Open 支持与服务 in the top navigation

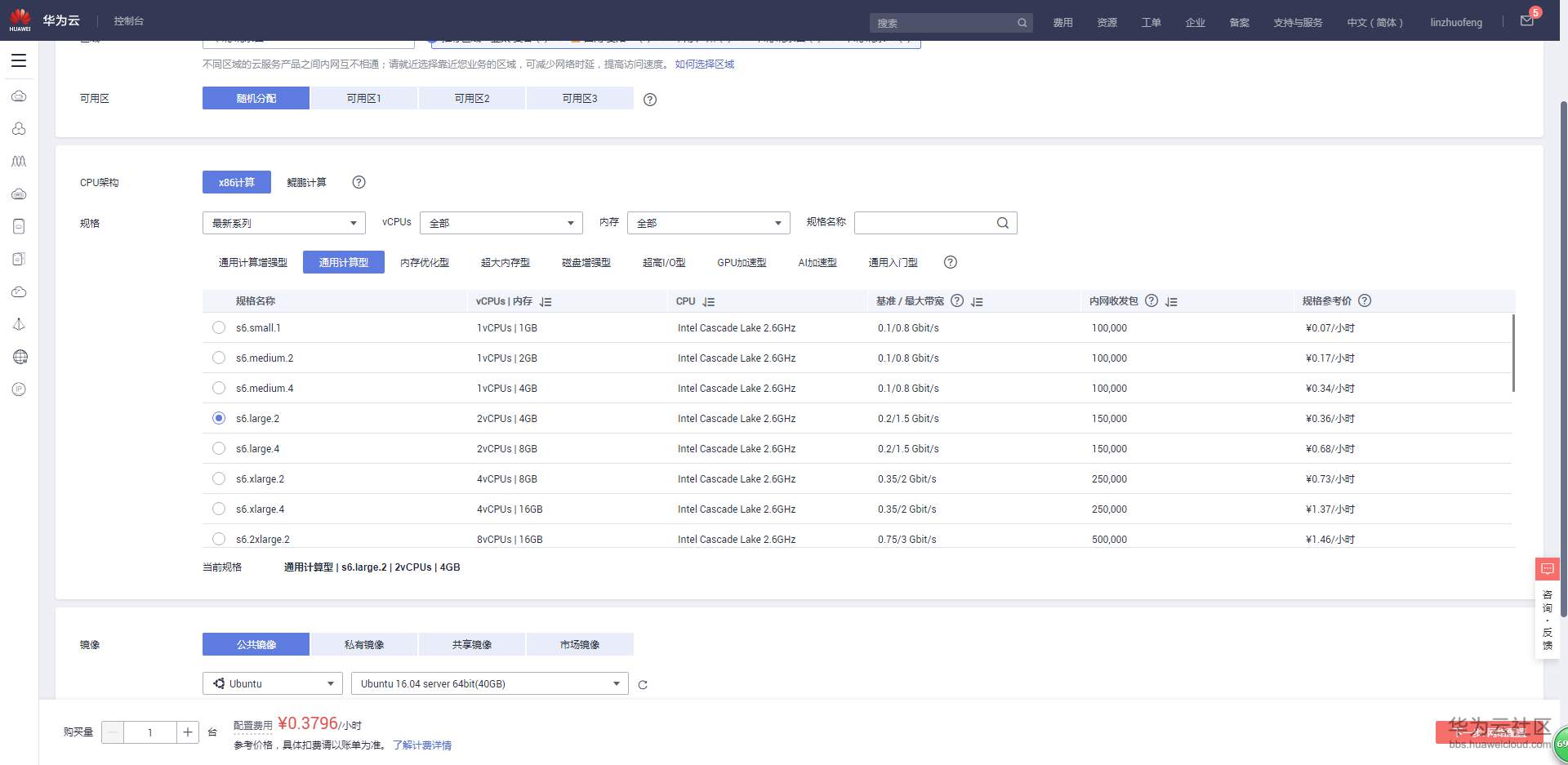point(1298,23)
